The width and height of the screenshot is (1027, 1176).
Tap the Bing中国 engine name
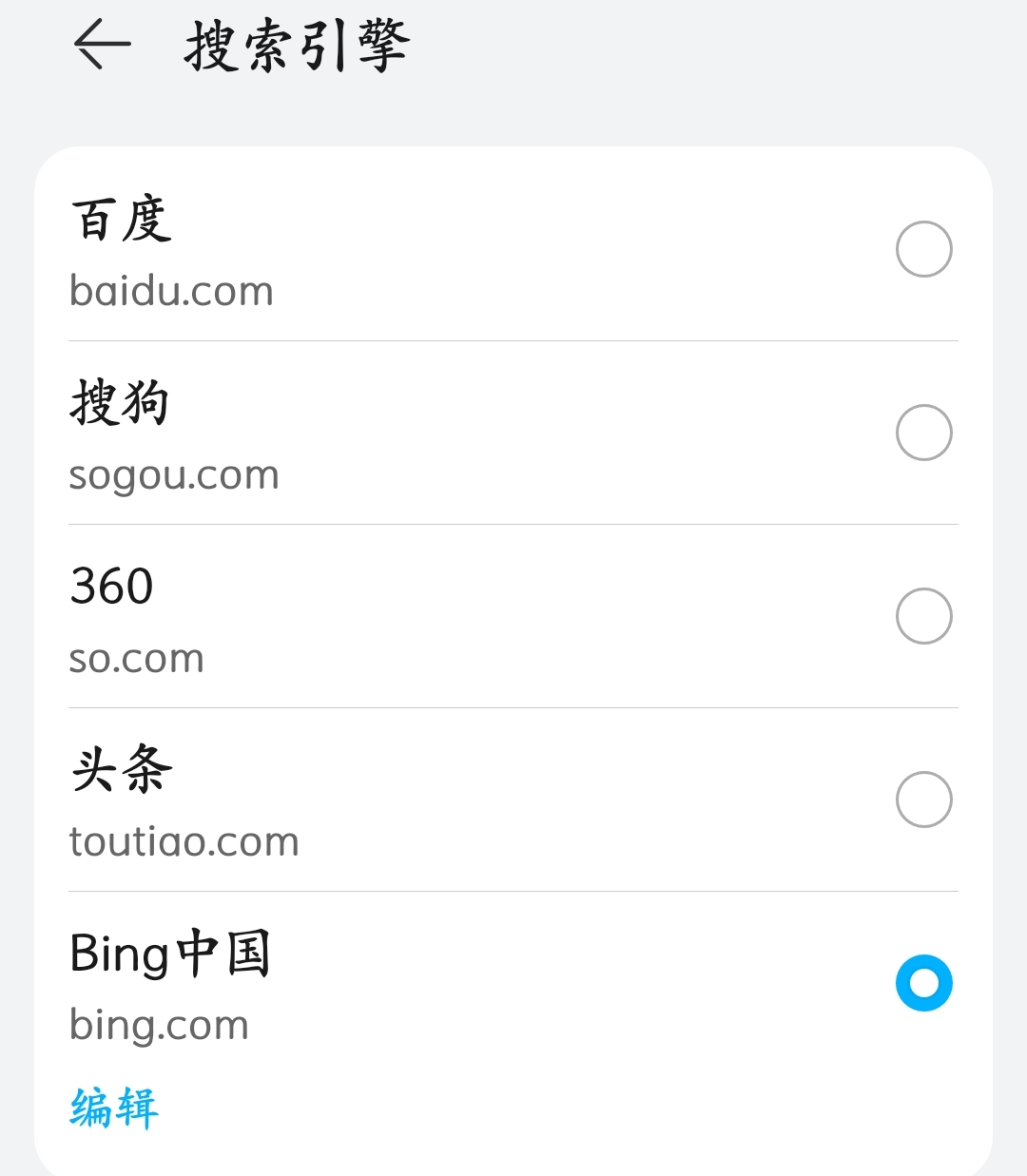(170, 954)
